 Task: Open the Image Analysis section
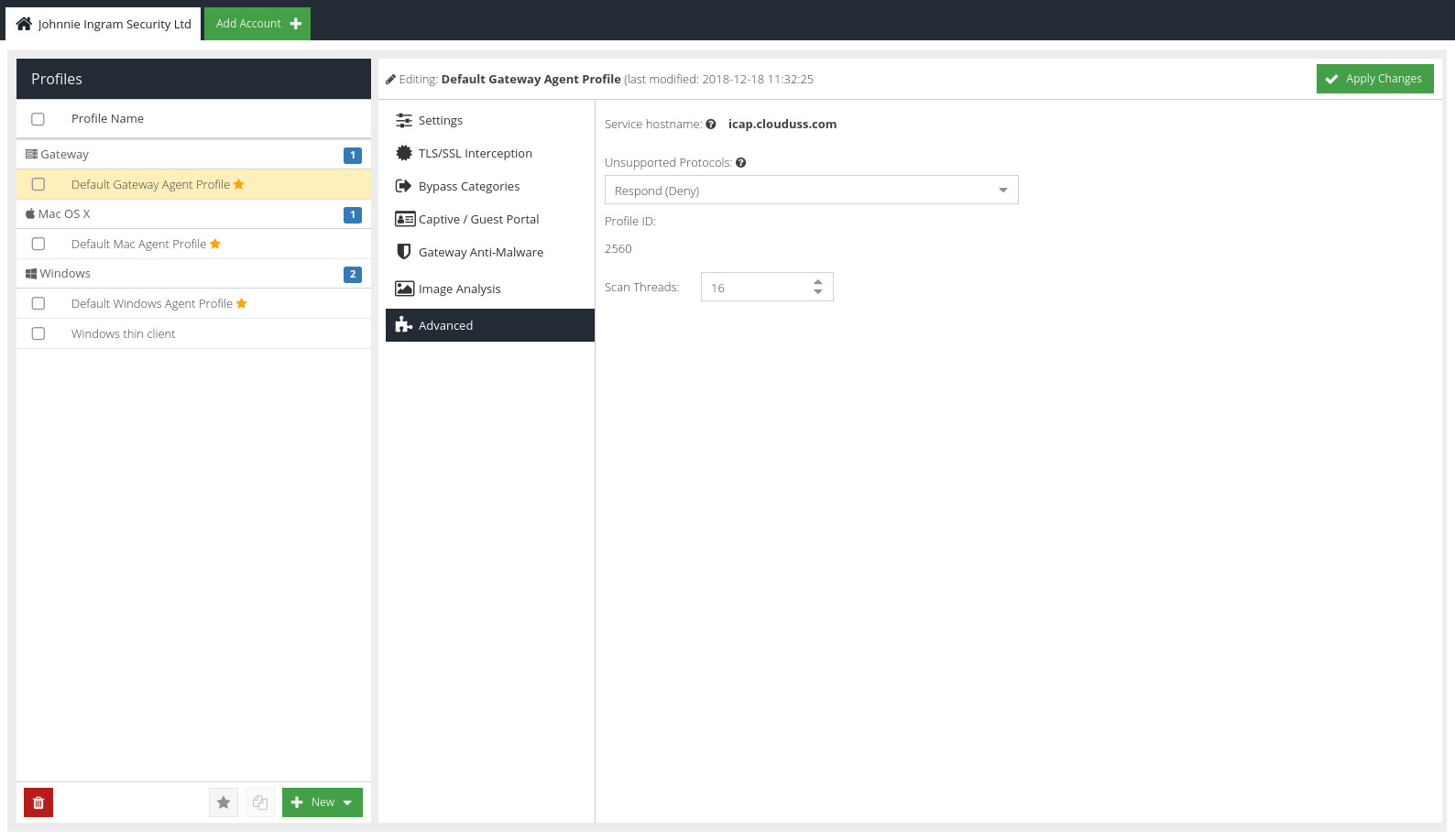[x=490, y=289]
